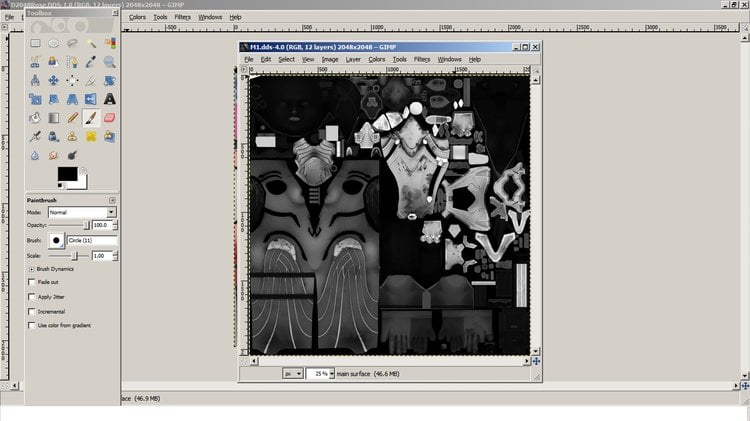Click the Scale 1.00 value field
The width and height of the screenshot is (750, 421).
point(102,256)
